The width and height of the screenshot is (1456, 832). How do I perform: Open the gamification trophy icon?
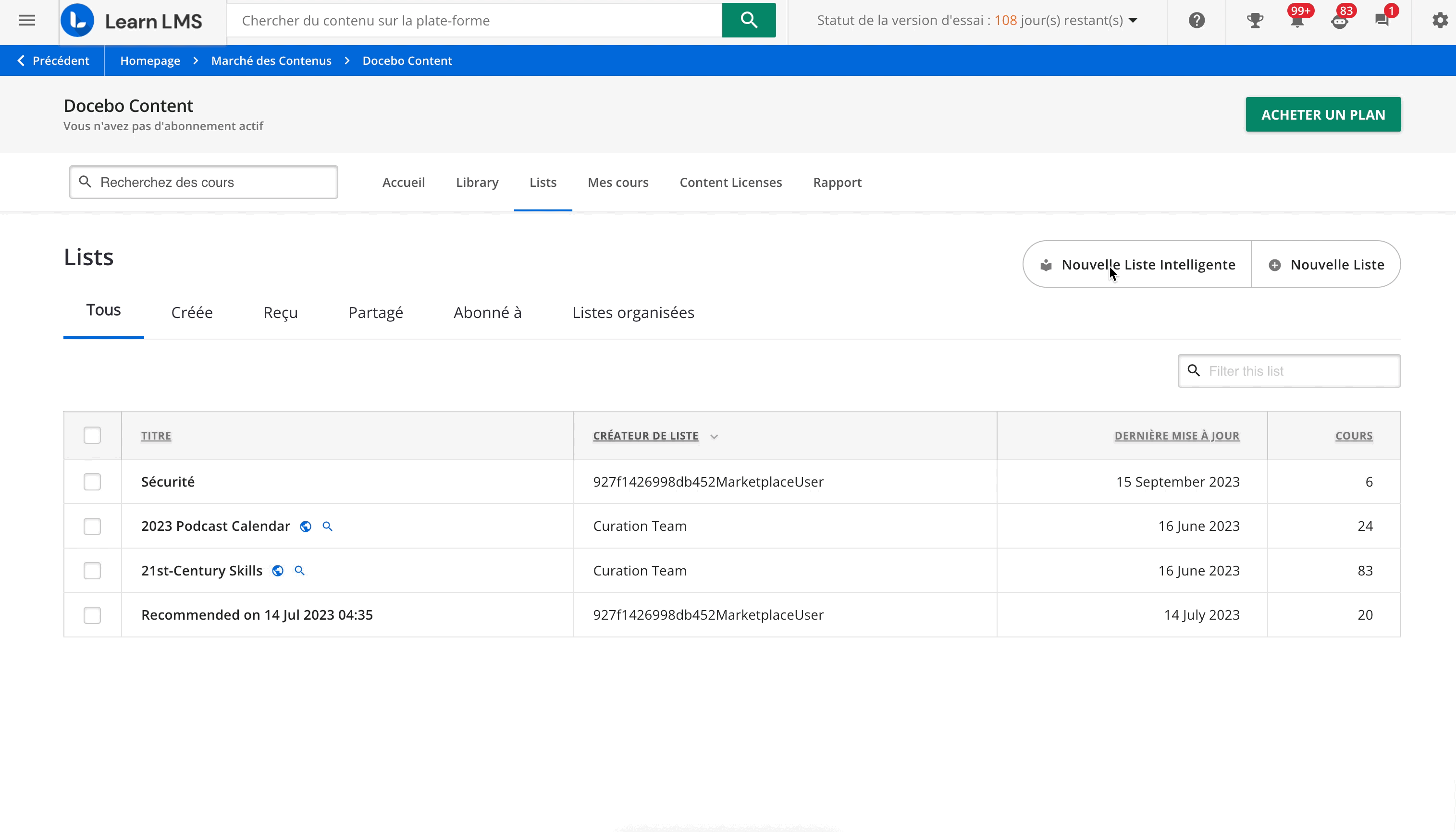[x=1255, y=21]
